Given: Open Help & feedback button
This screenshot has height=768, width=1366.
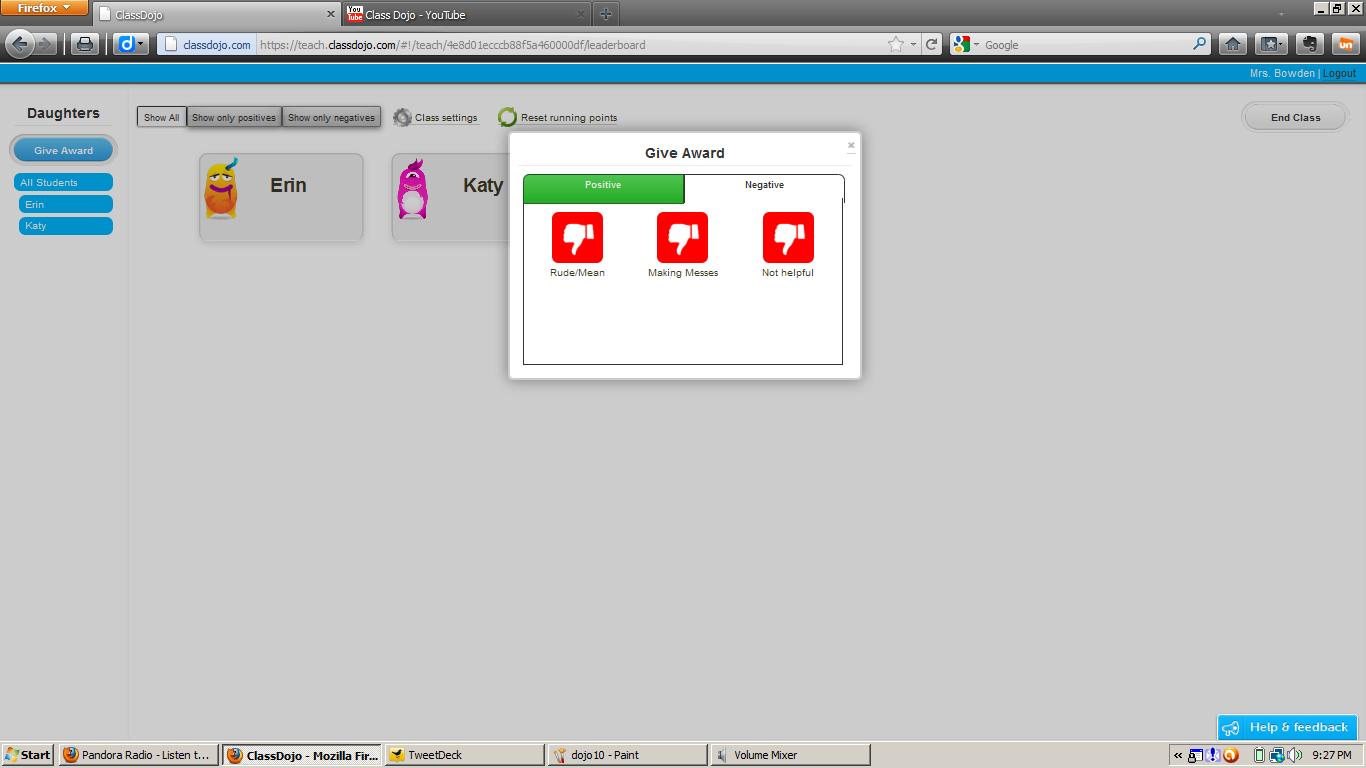Looking at the screenshot, I should point(1287,727).
